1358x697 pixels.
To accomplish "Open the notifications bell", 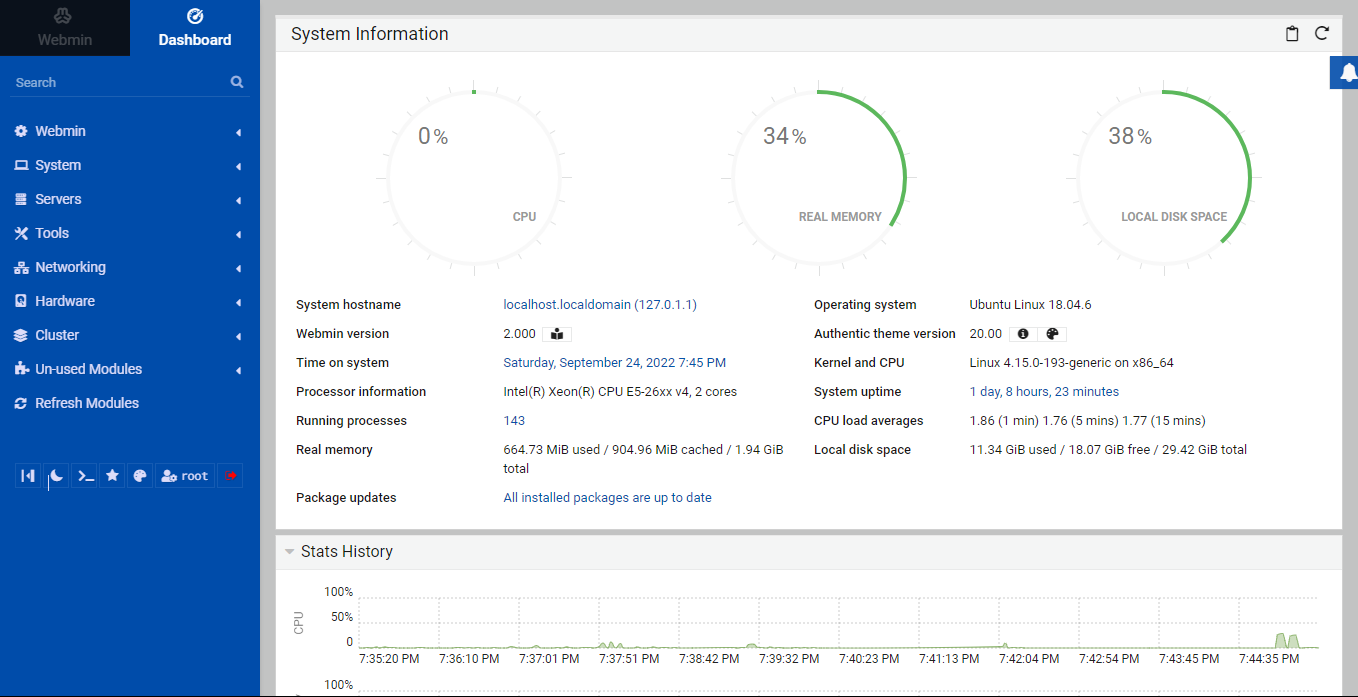I will click(x=1347, y=73).
